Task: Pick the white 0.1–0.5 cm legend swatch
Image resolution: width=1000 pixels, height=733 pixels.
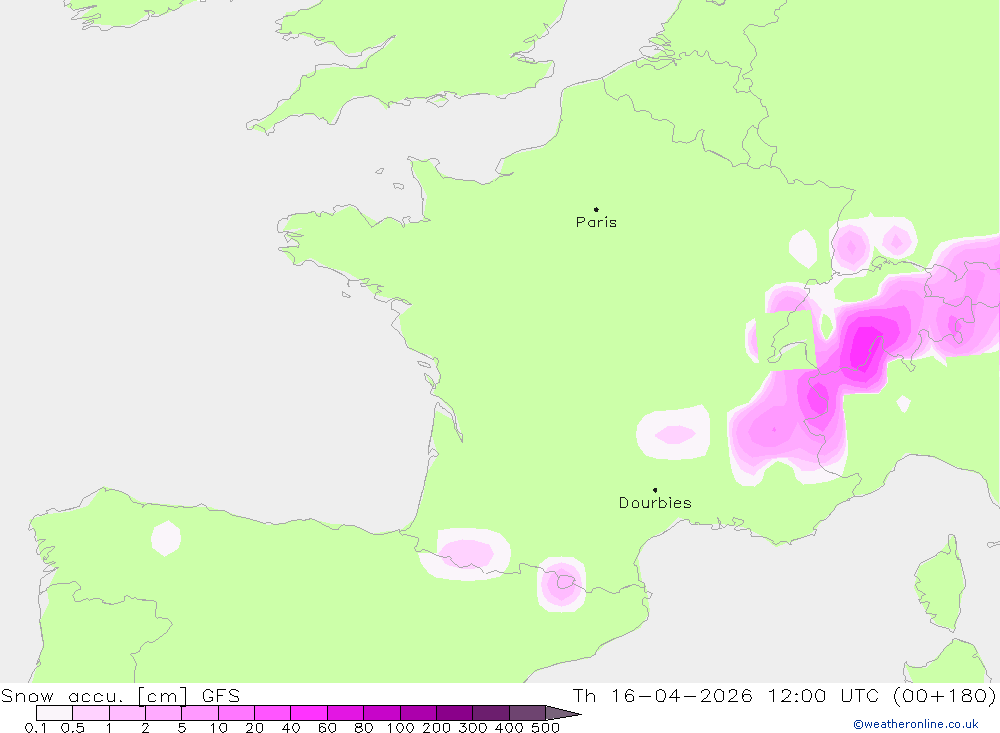Action: [54, 713]
